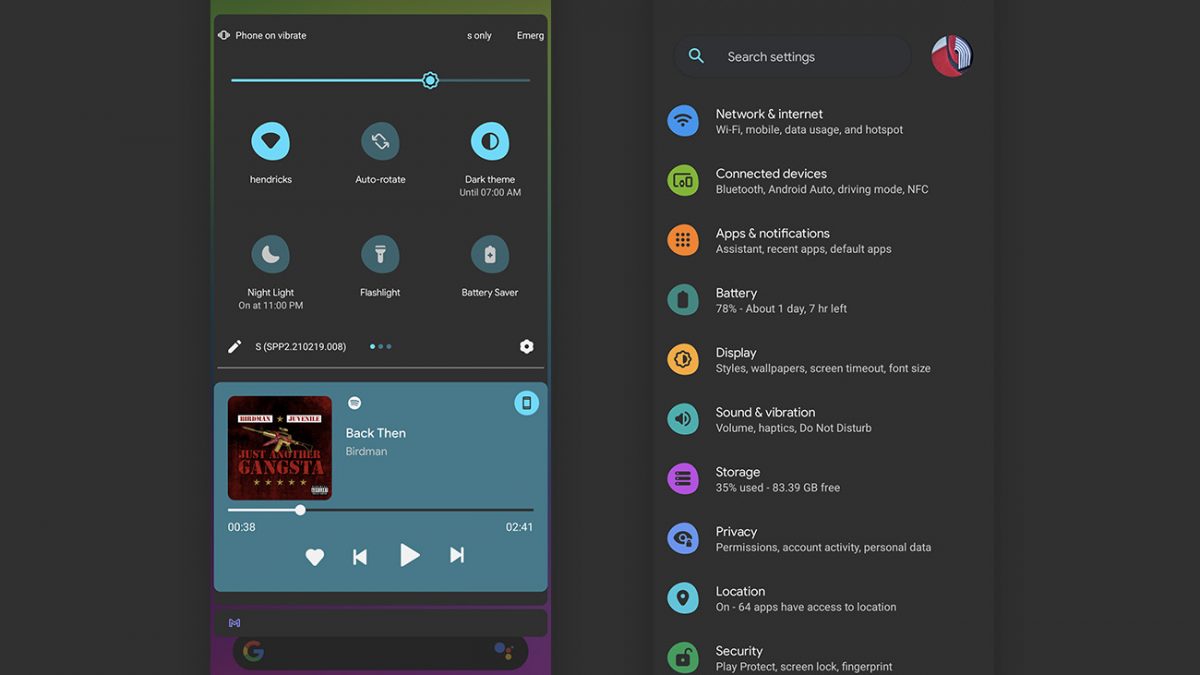Open the account profile avatar
Screen dimensions: 1200x675
(952, 57)
